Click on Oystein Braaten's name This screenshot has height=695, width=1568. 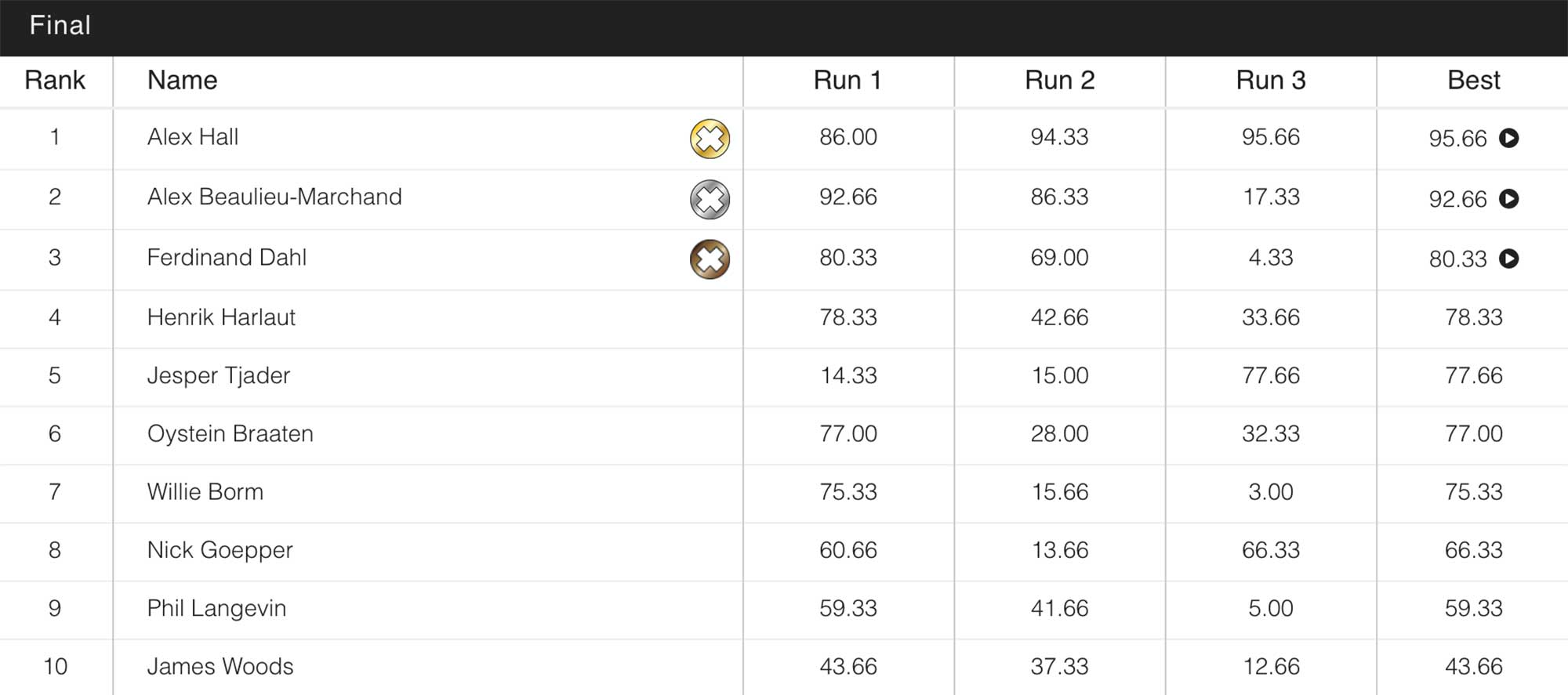pyautogui.click(x=230, y=433)
